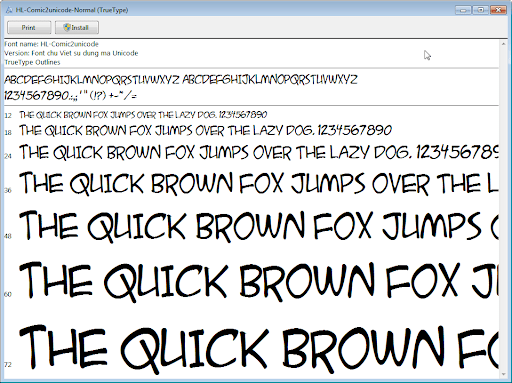Click the vertical scrollbar track
Screen dimensions: 512x383
(503, 209)
